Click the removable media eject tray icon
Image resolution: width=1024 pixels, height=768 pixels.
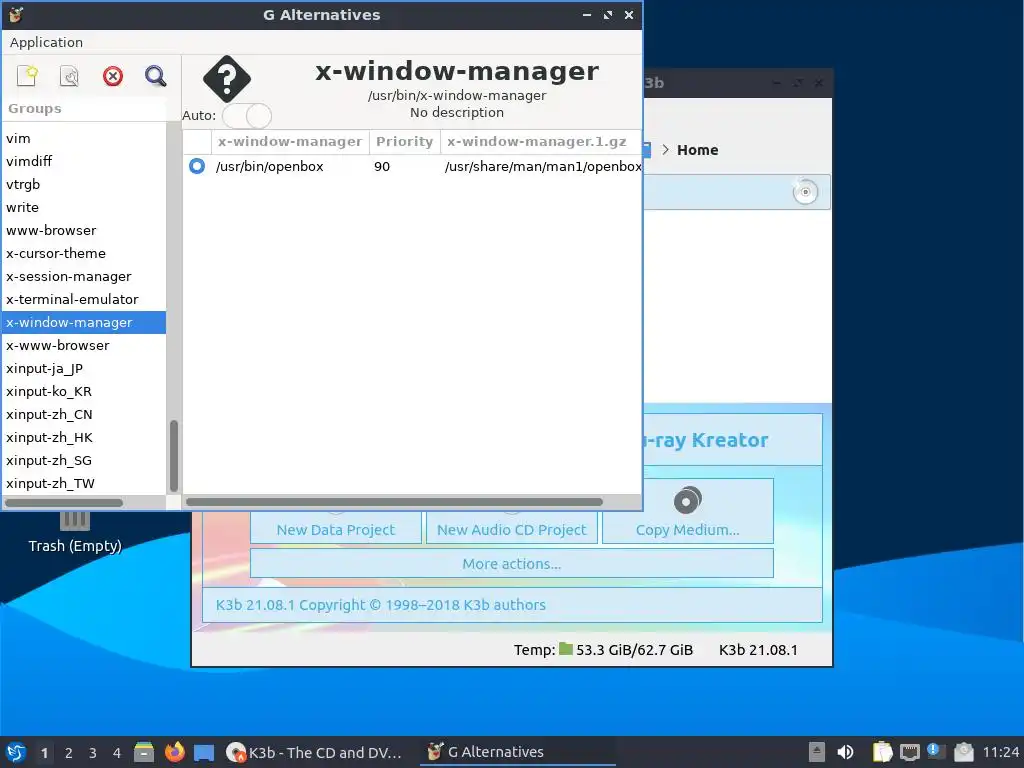coord(816,752)
